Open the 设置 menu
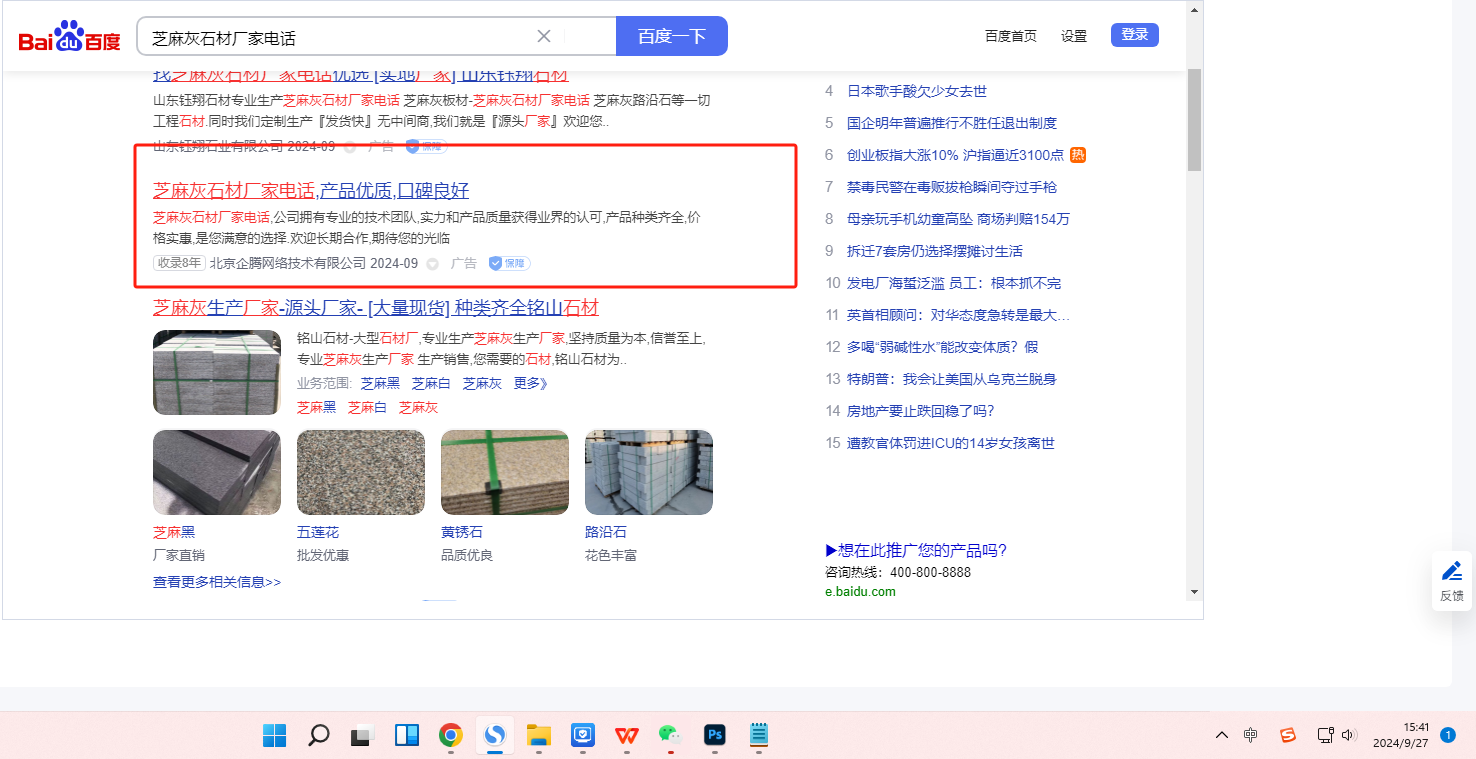 click(x=1074, y=36)
